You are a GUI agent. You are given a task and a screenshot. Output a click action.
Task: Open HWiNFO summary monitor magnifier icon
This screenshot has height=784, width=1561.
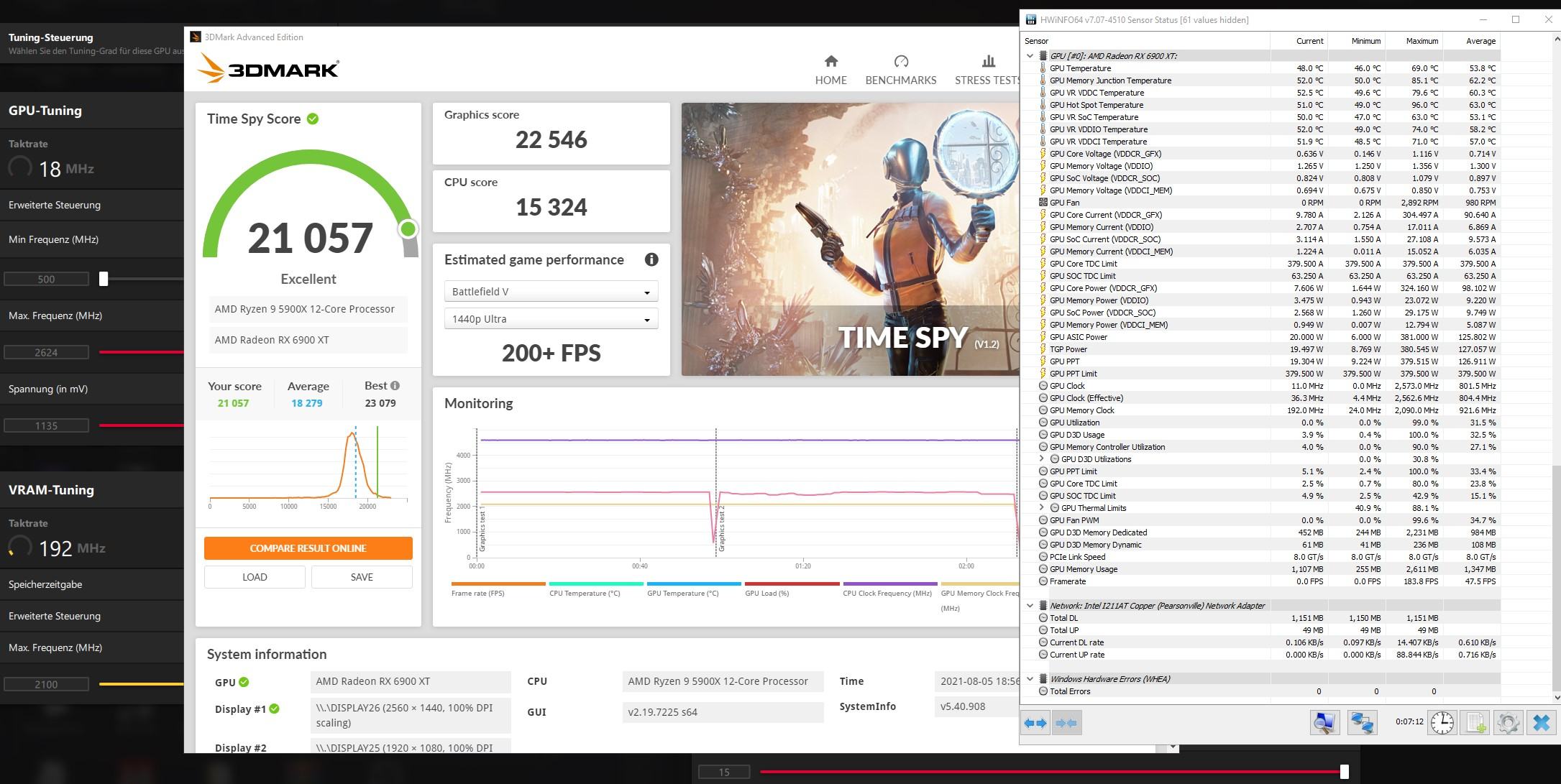1324,723
